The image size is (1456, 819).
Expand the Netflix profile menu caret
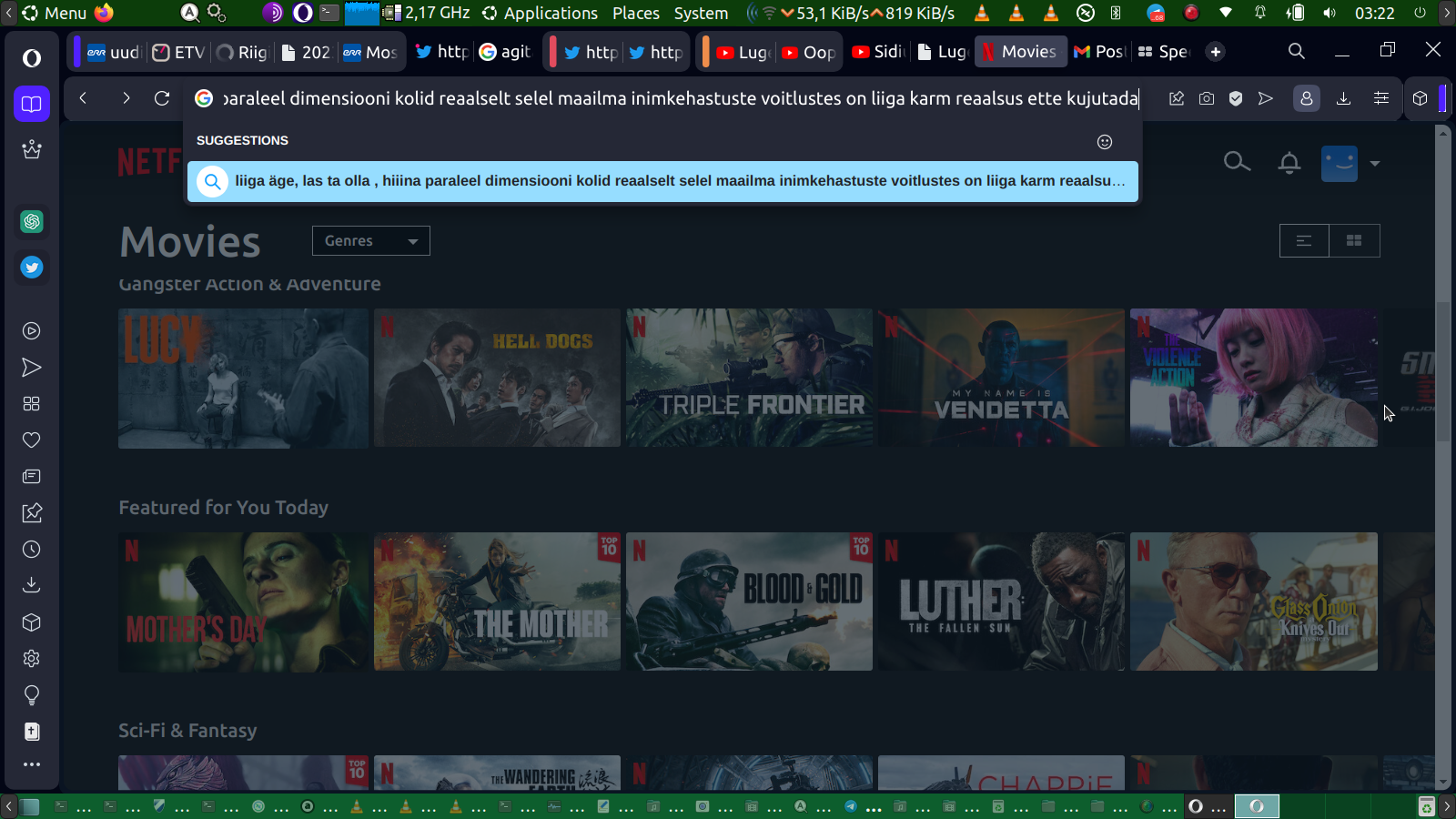1375,164
